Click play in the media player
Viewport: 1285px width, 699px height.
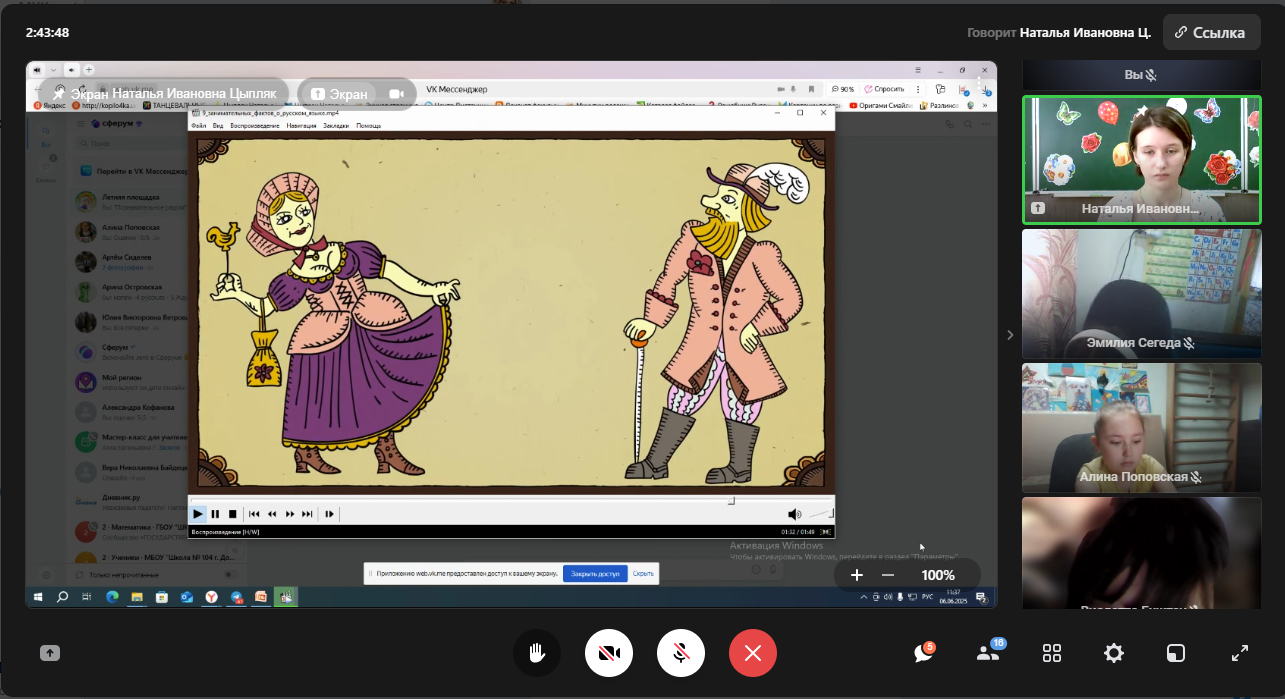198,514
